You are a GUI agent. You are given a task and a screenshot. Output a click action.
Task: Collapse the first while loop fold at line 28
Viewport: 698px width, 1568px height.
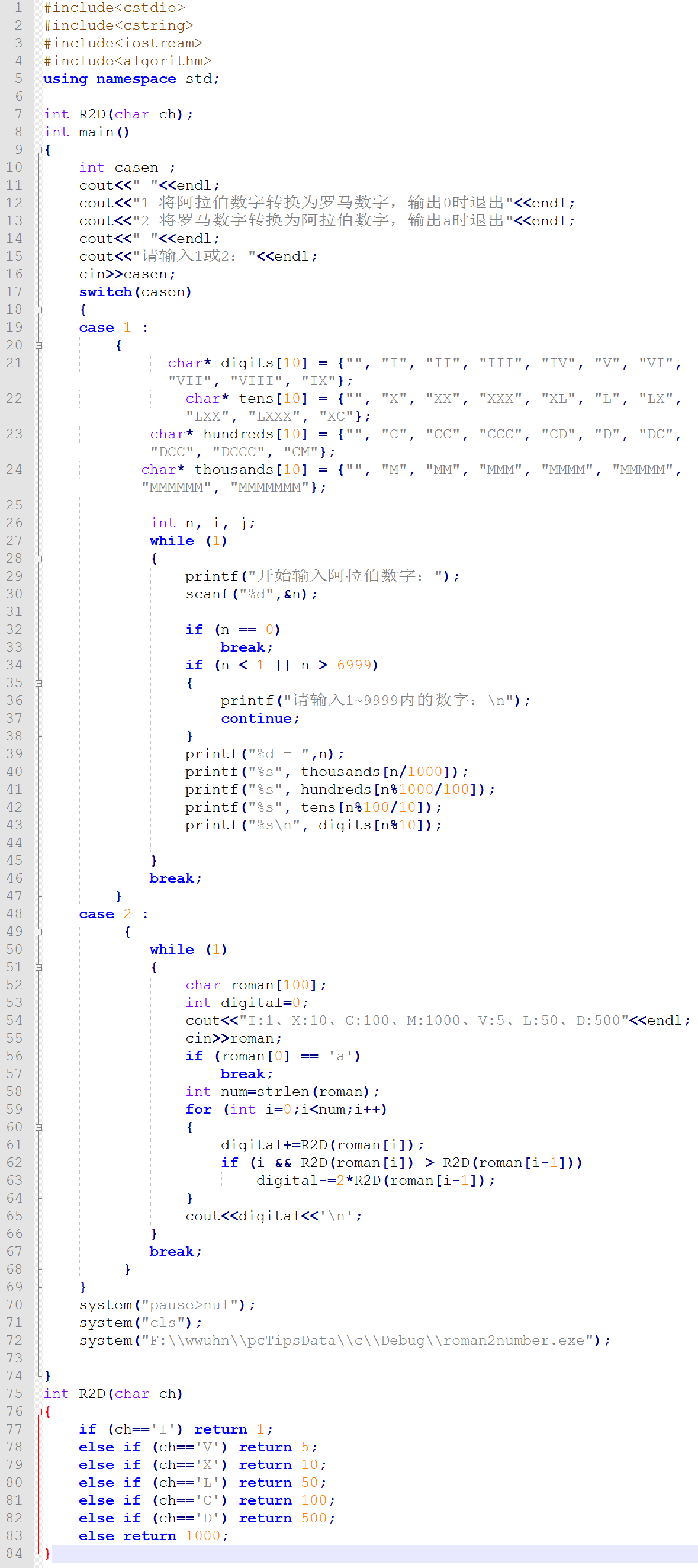(x=38, y=558)
